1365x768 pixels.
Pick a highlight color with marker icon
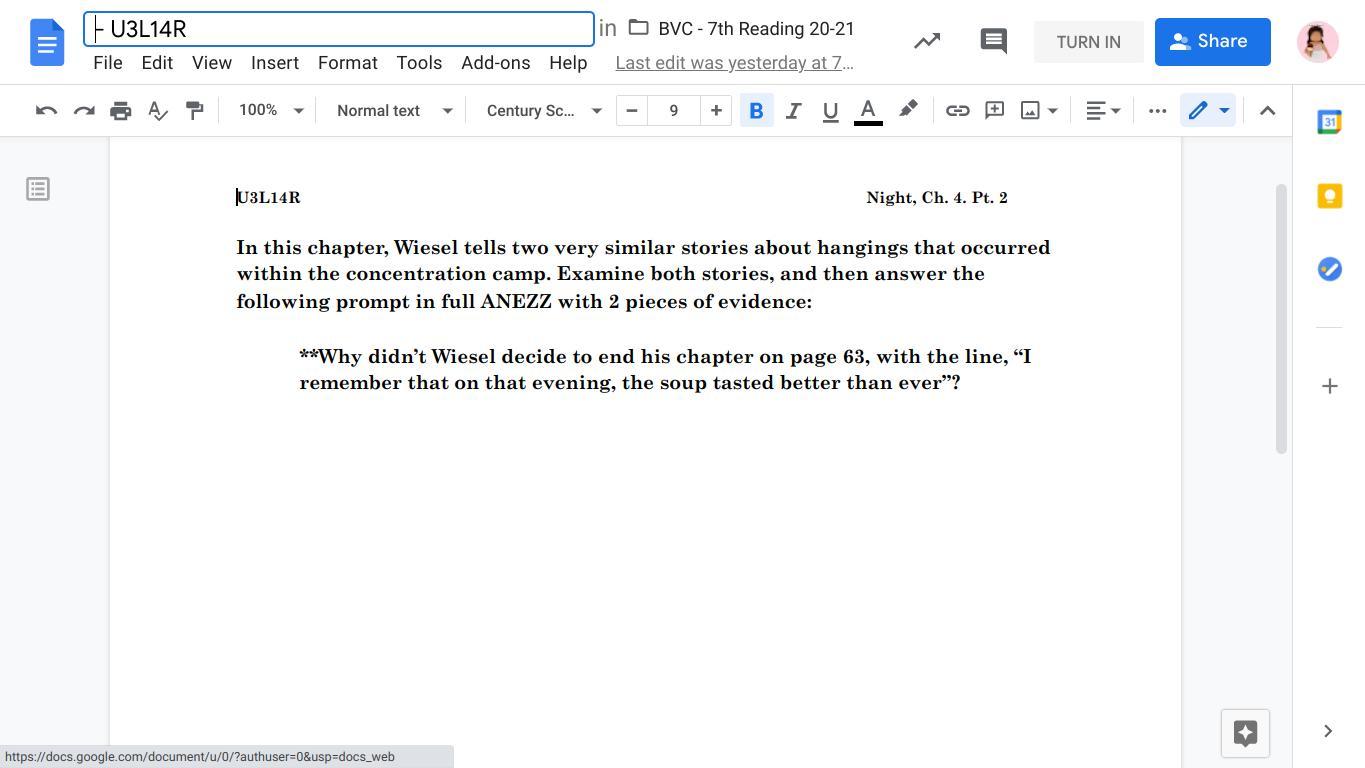pyautogui.click(x=908, y=111)
